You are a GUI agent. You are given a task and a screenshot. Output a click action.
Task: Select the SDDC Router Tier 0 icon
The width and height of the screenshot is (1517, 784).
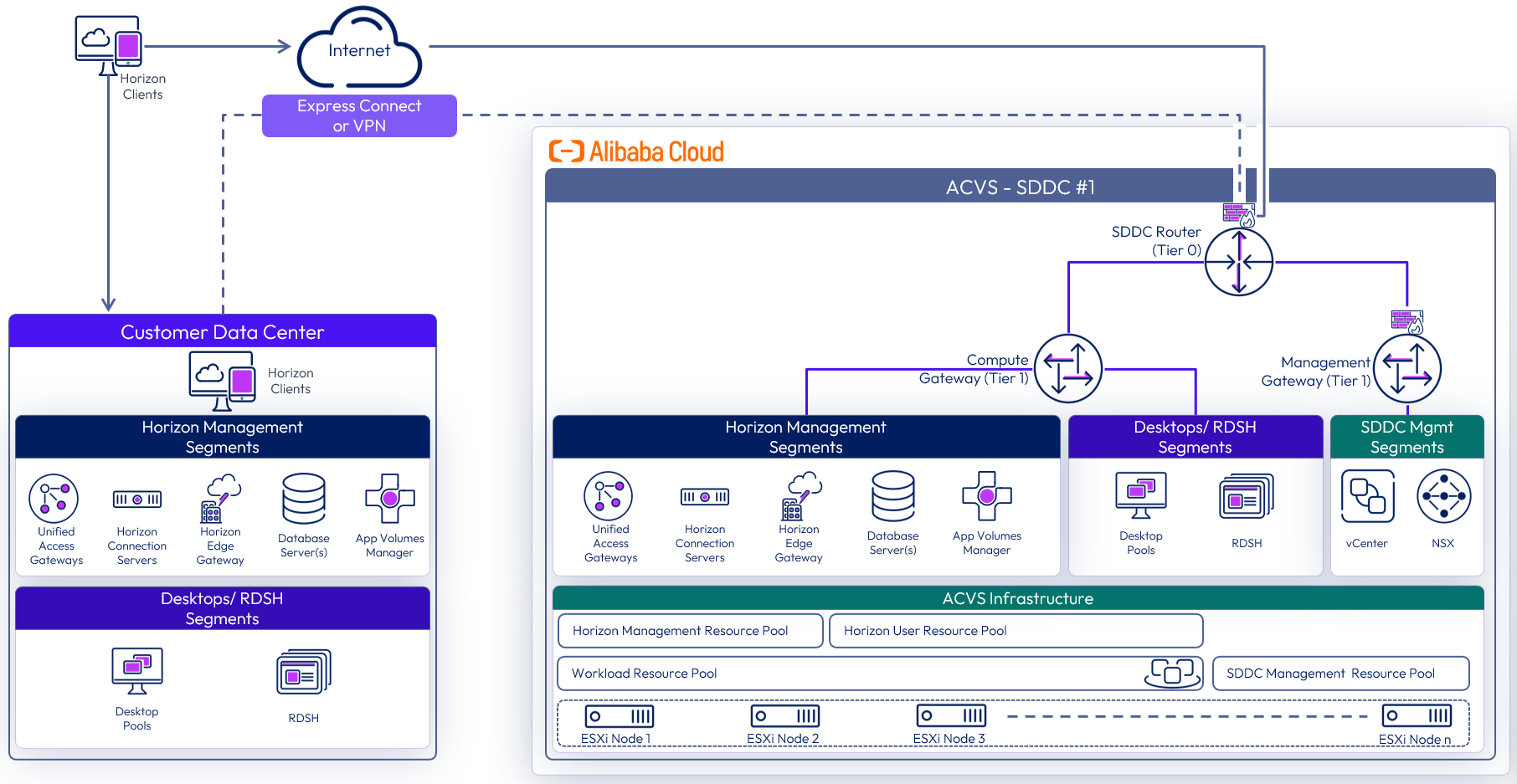1238,262
